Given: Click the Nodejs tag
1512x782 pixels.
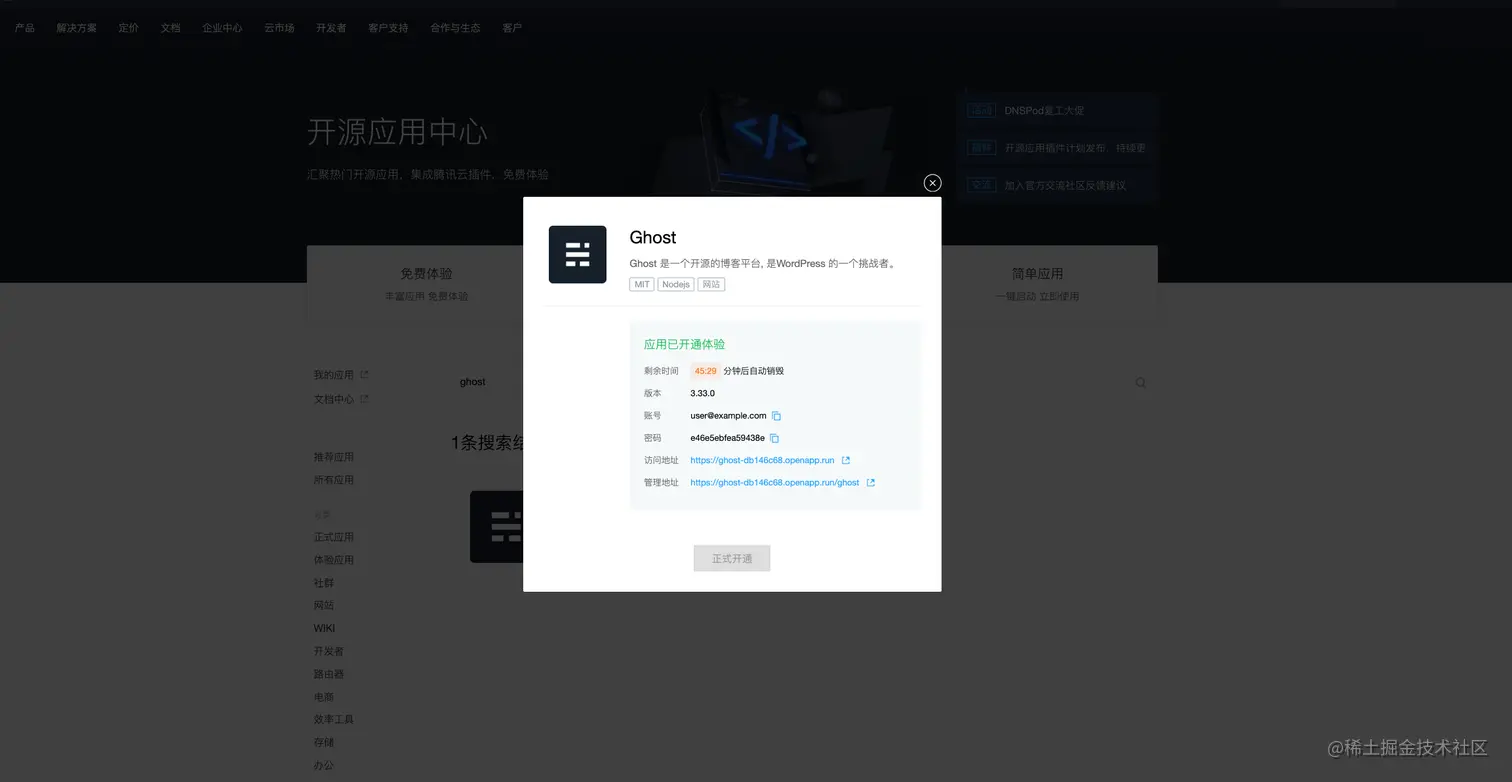Looking at the screenshot, I should click(x=676, y=285).
